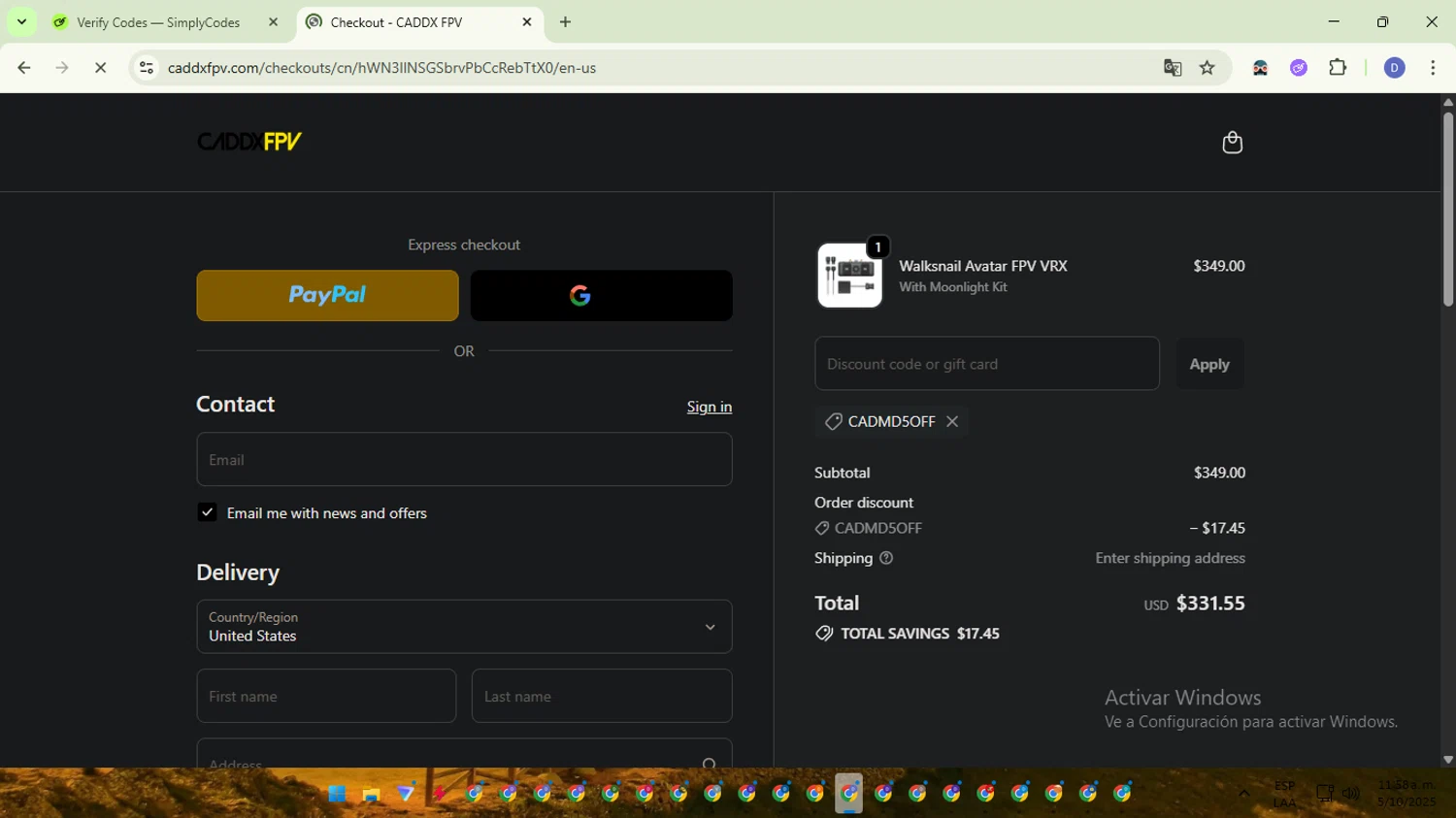Click the With Moonlight Kit variant text
The height and width of the screenshot is (818, 1456).
tap(953, 287)
